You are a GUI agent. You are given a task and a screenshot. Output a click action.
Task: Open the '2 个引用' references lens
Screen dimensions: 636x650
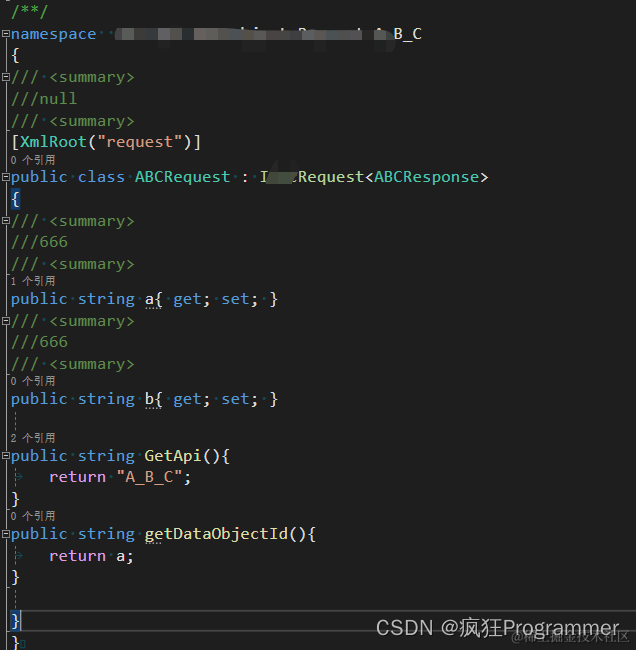(33, 438)
